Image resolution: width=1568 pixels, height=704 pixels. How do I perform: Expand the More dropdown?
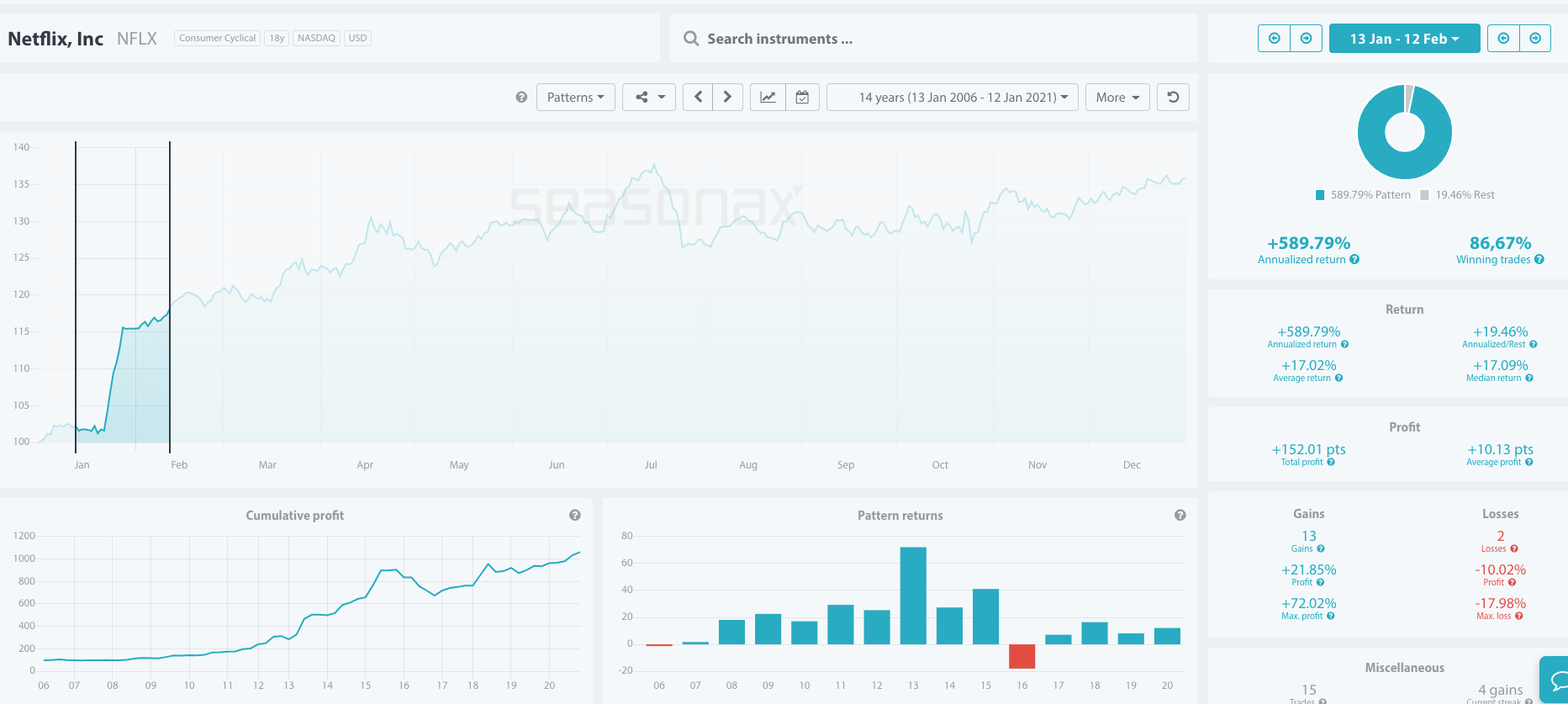click(x=1117, y=98)
